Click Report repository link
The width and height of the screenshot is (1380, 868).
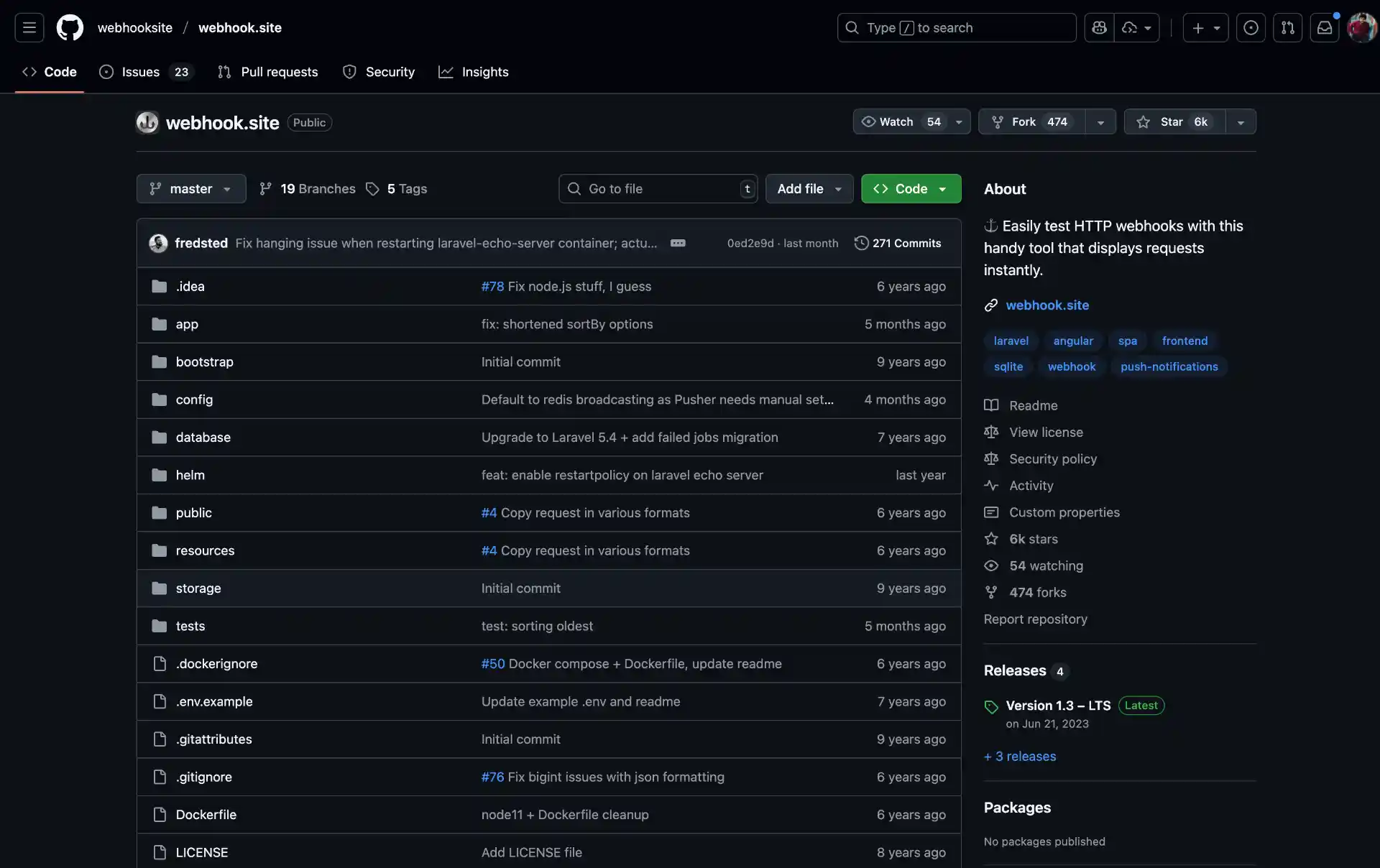point(1035,619)
